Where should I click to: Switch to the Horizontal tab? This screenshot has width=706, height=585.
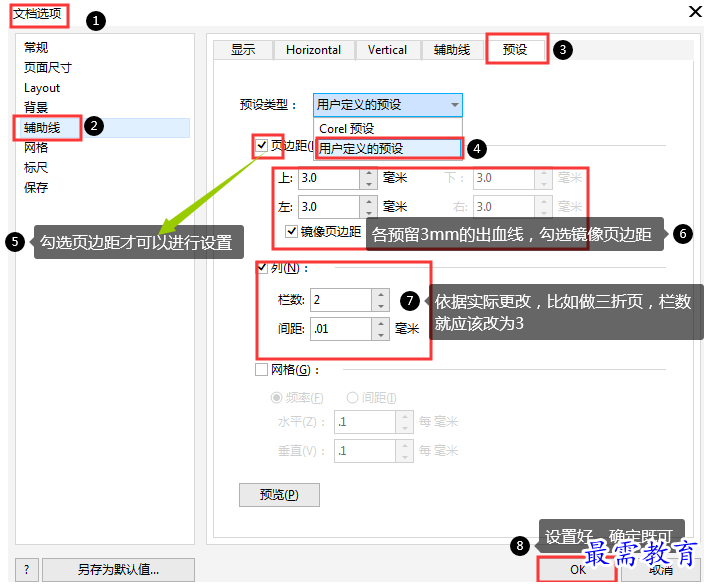[313, 50]
